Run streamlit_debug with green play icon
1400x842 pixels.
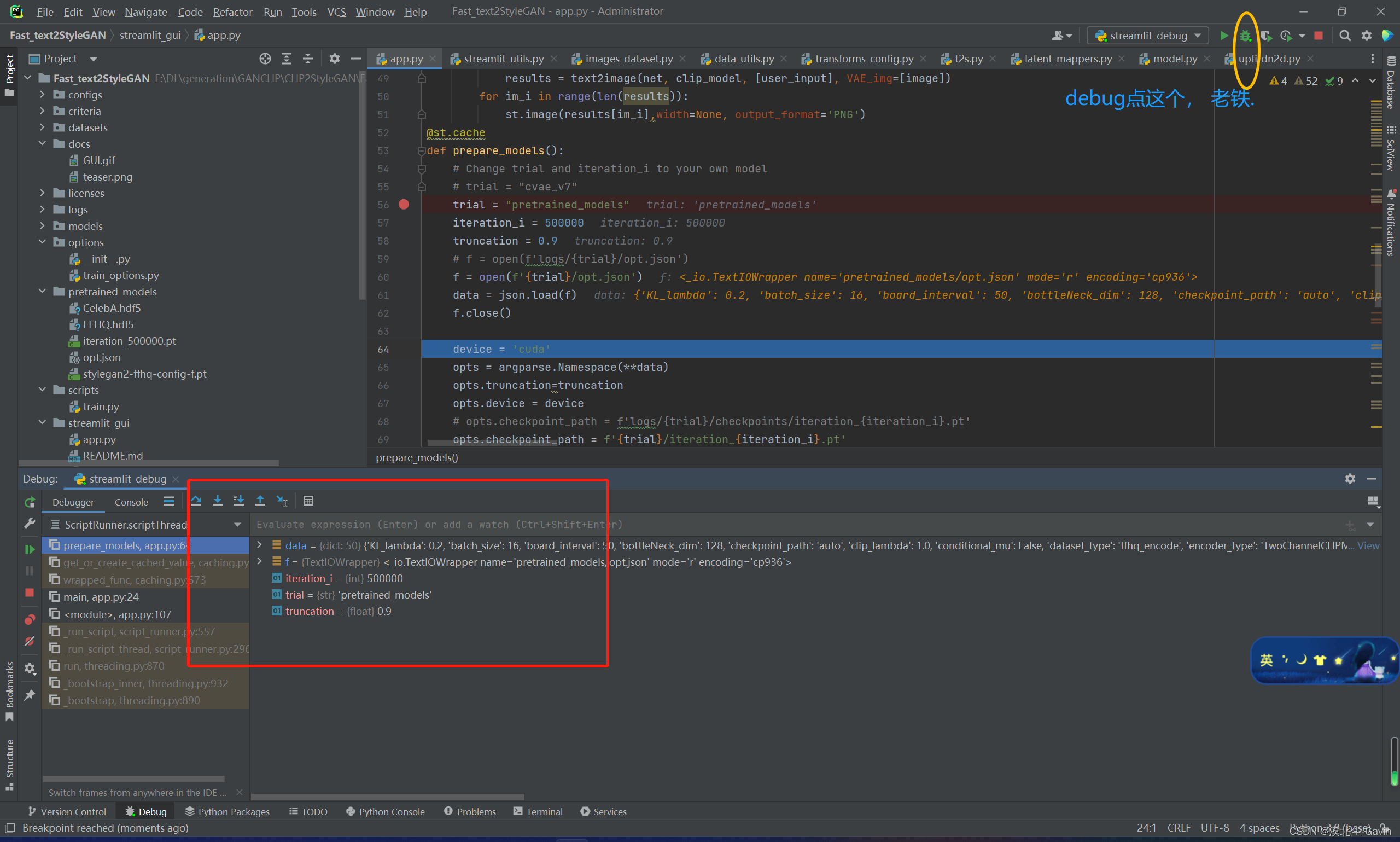[x=1224, y=36]
